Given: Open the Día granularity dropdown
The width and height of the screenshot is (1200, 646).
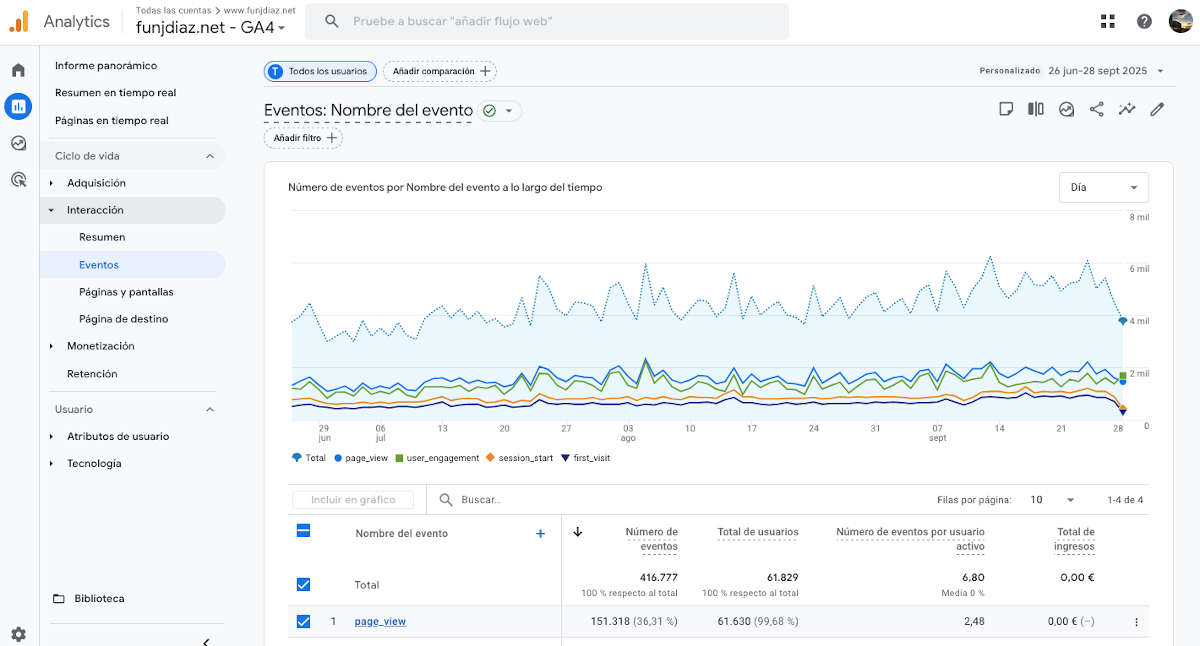Looking at the screenshot, I should click(x=1103, y=187).
